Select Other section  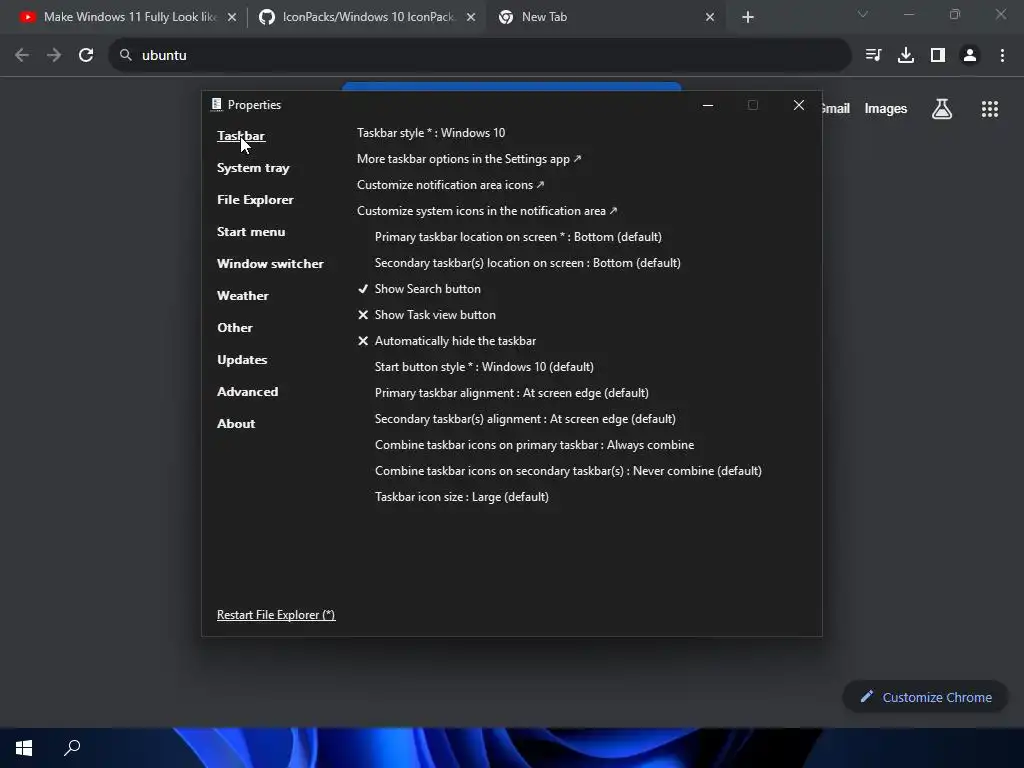point(234,328)
